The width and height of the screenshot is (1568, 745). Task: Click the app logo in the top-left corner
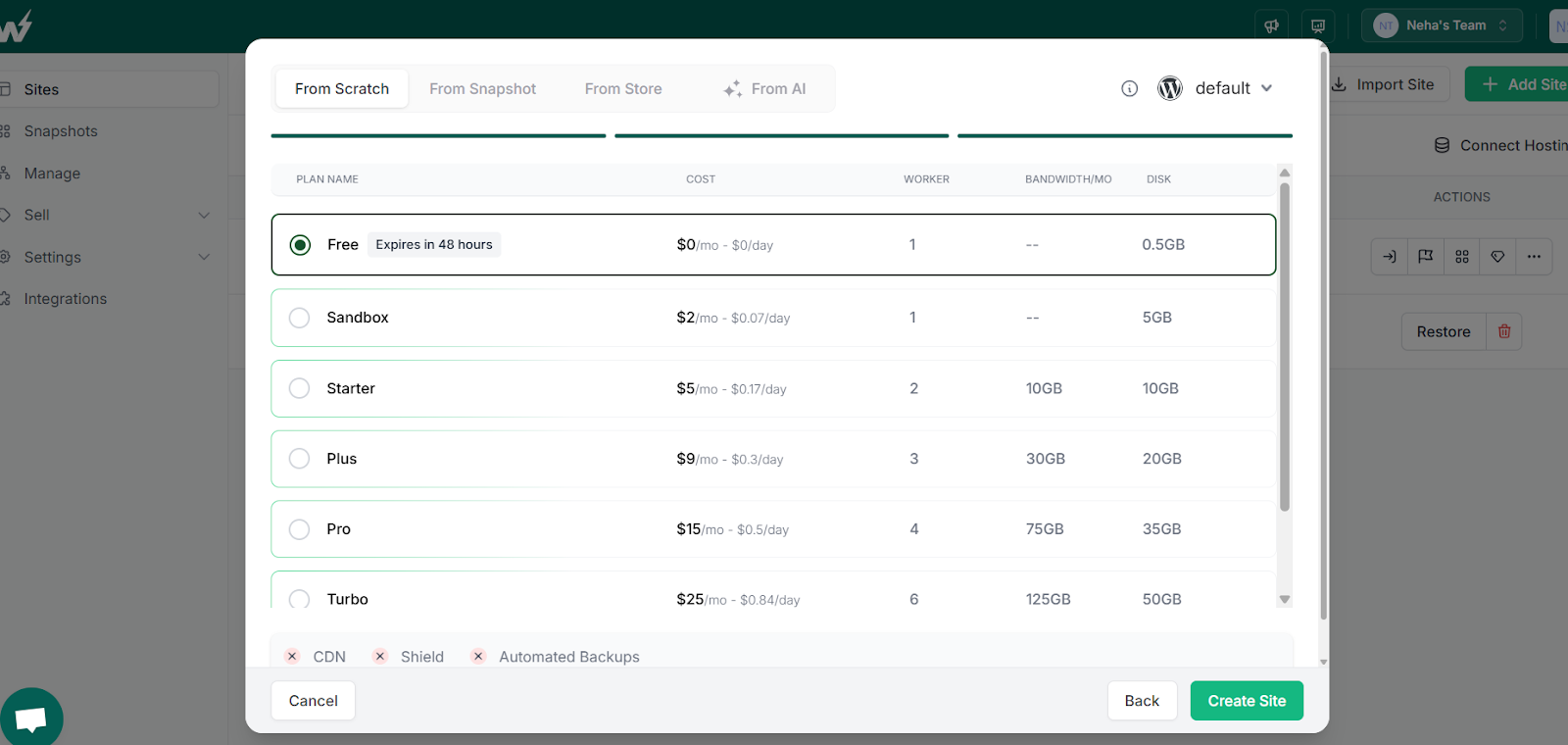(17, 26)
